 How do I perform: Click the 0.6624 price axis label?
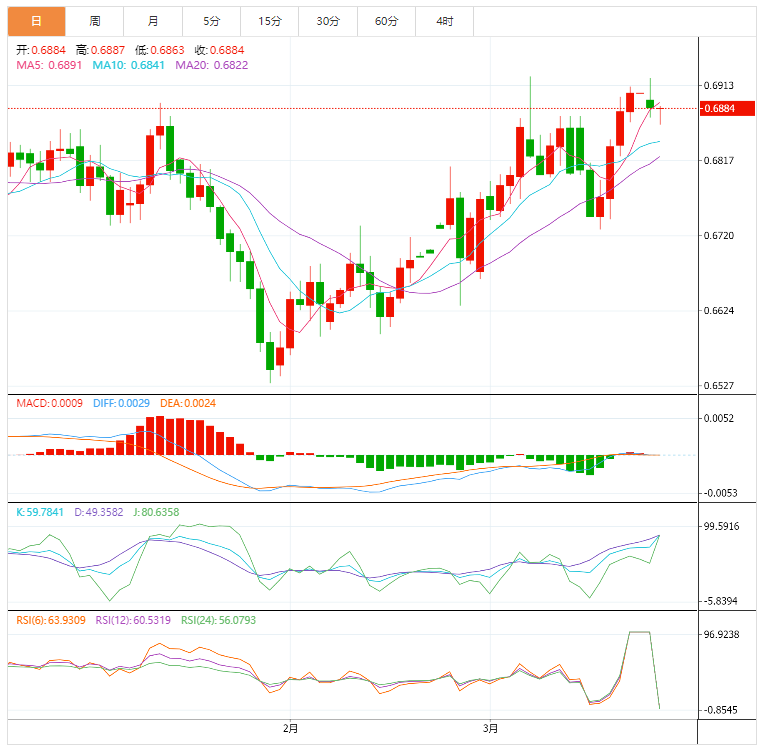coord(719,311)
